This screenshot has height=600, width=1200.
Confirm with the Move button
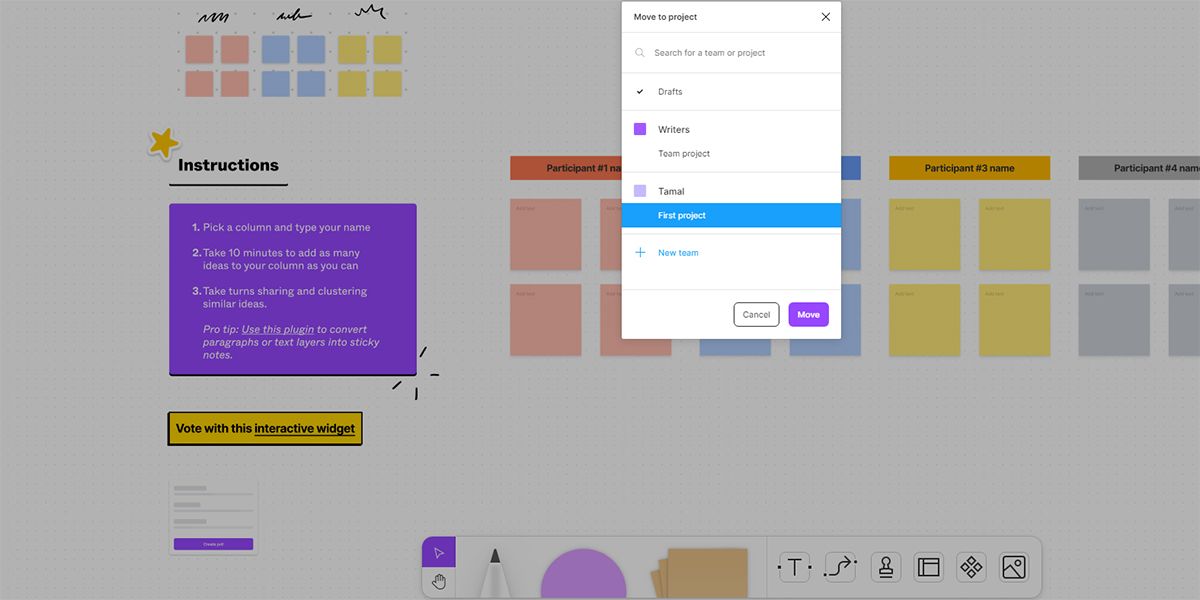(808, 314)
